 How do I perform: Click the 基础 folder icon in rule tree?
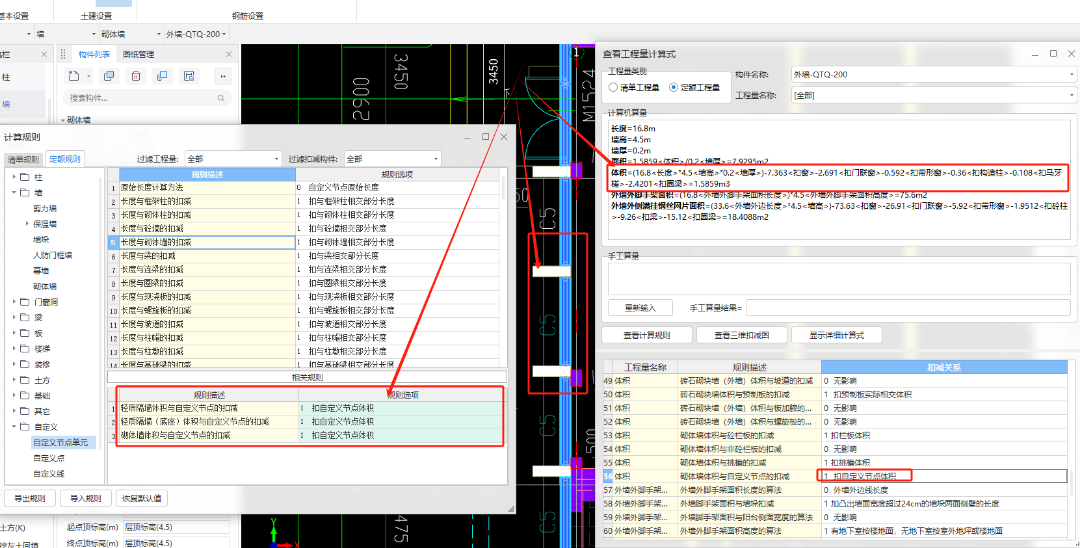(25, 395)
